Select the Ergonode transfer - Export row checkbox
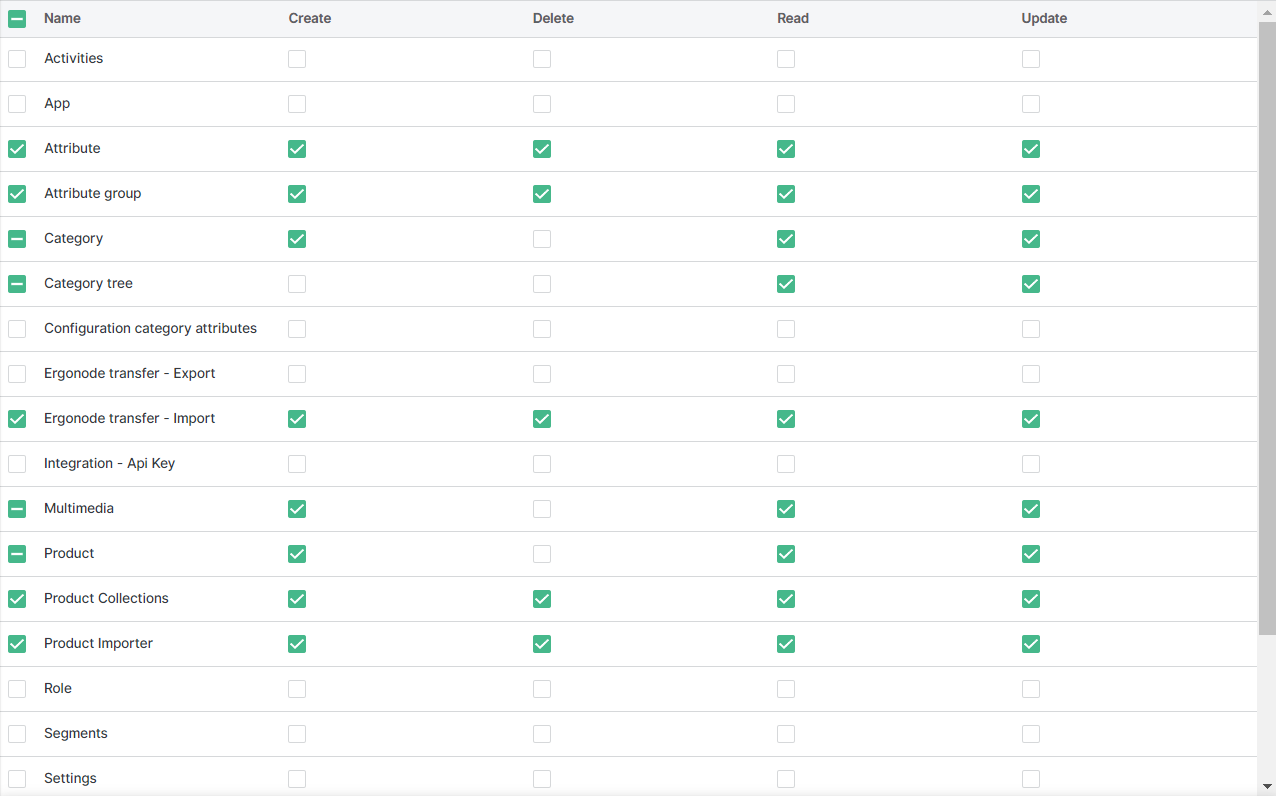The width and height of the screenshot is (1276, 796). click(x=17, y=374)
